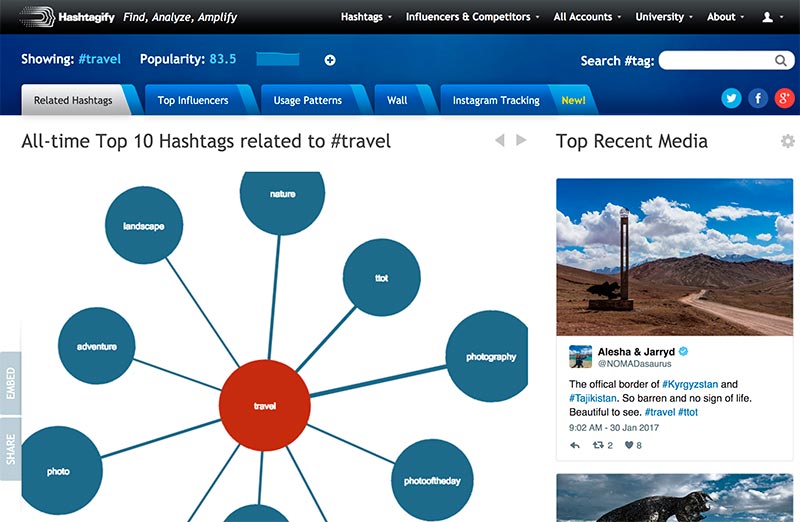This screenshot has width=800, height=522.
Task: Open the Instagram Tracking tab
Action: point(496,100)
